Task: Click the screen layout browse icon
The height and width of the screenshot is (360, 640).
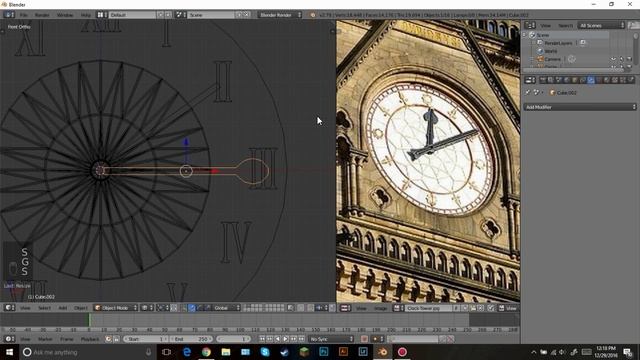Action: coord(102,15)
